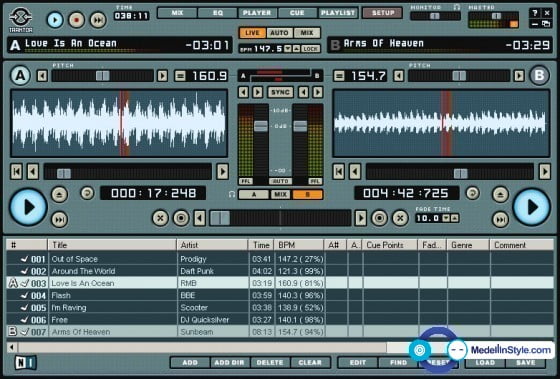Click the FIND button
This screenshot has height=379, width=560.
[x=399, y=363]
